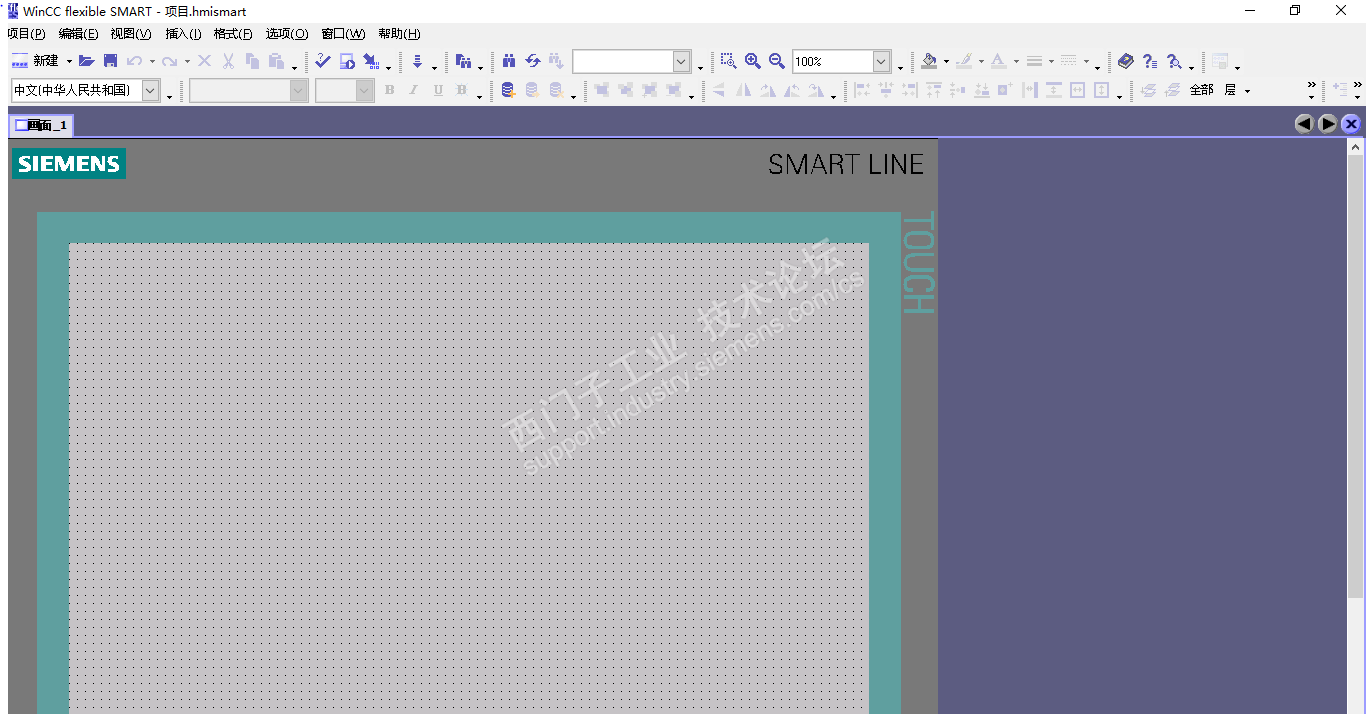The width and height of the screenshot is (1366, 714).
Task: Click into the empty search text combo box
Action: 623,62
